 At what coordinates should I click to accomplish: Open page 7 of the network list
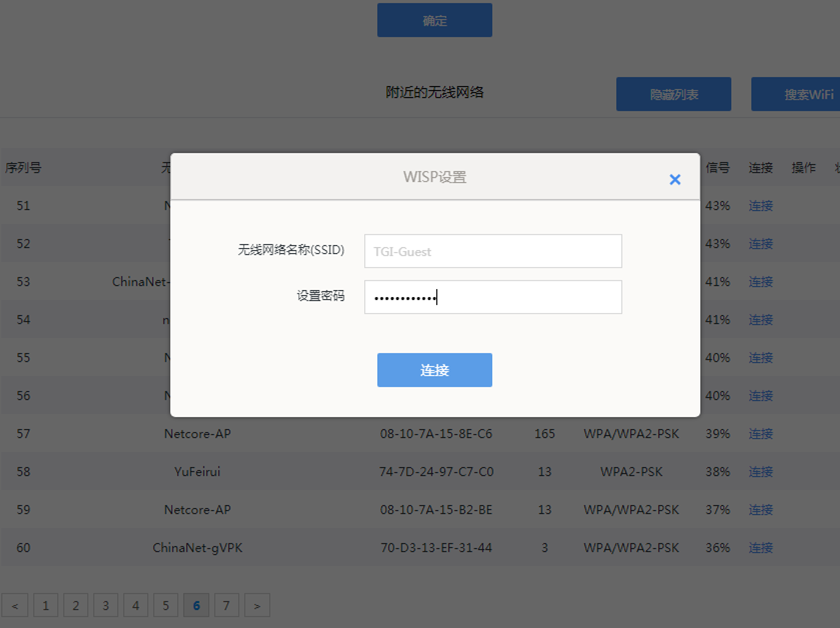coord(226,605)
